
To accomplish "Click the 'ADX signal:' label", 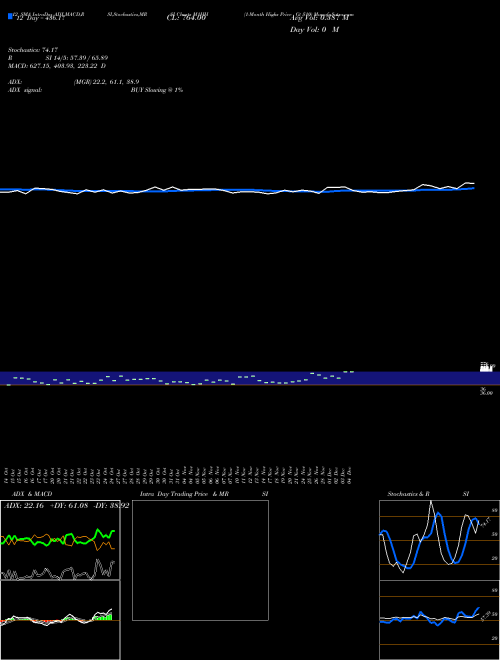I will click(25, 90).
